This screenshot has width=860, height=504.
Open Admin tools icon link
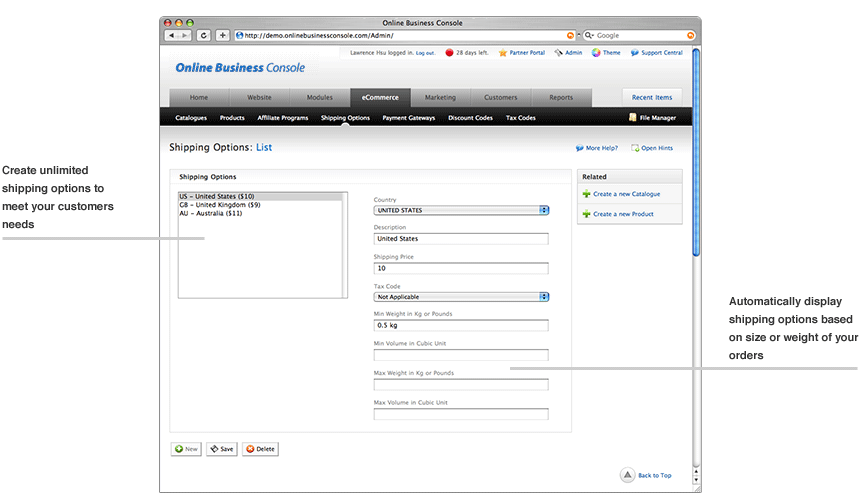[559, 53]
